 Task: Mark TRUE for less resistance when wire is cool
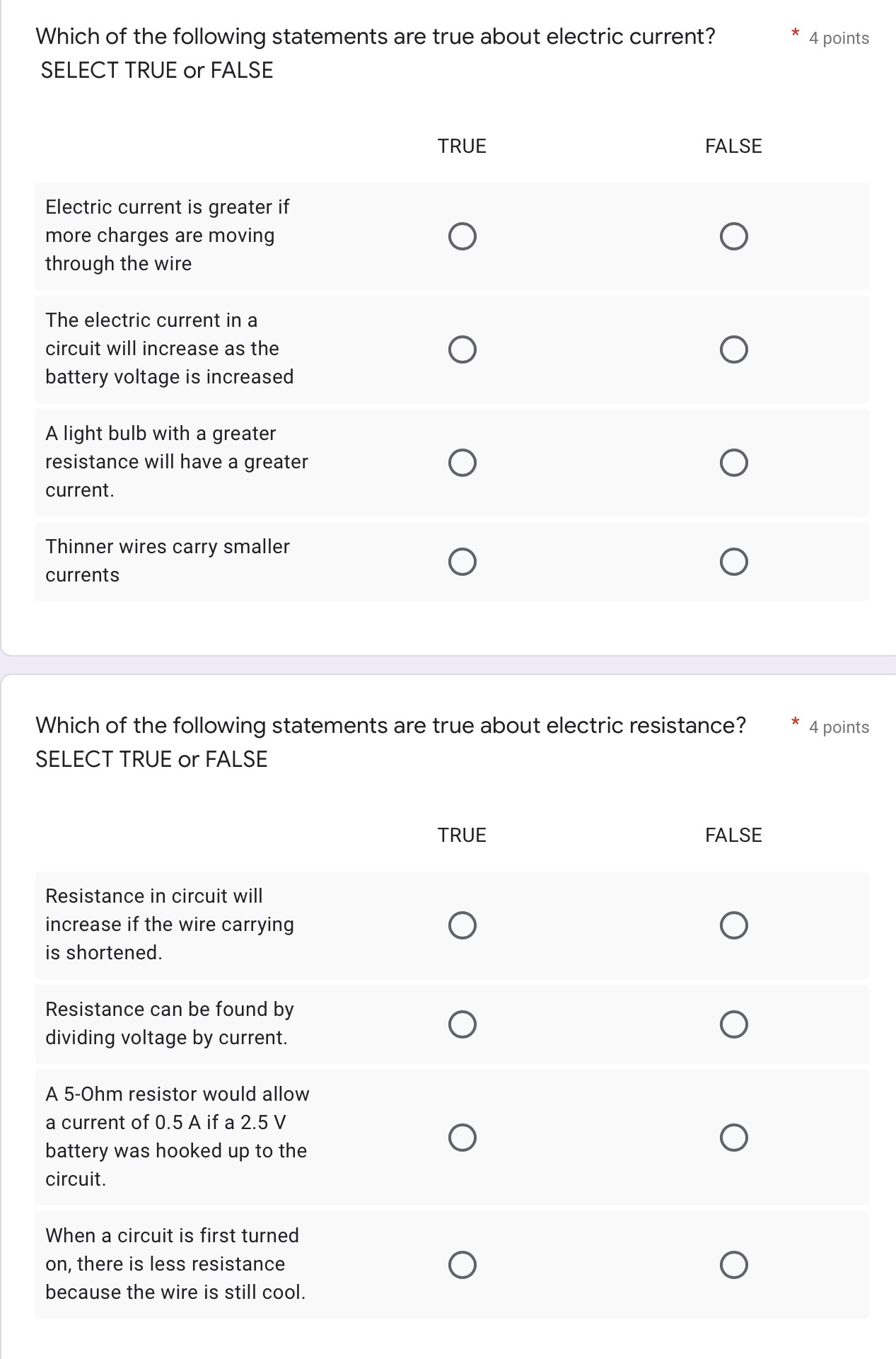462,1264
